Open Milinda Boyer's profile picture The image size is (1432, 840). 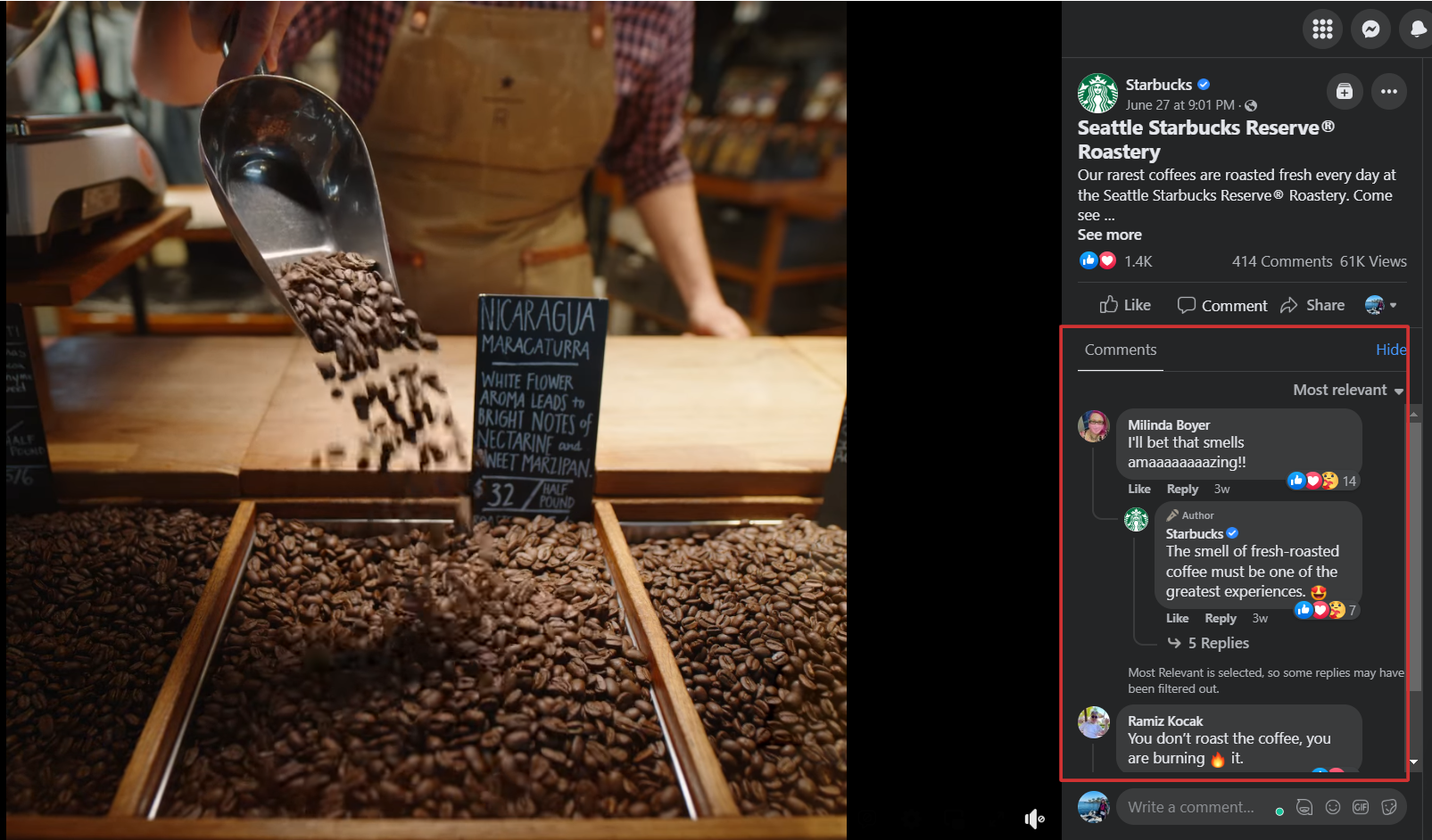[1094, 426]
